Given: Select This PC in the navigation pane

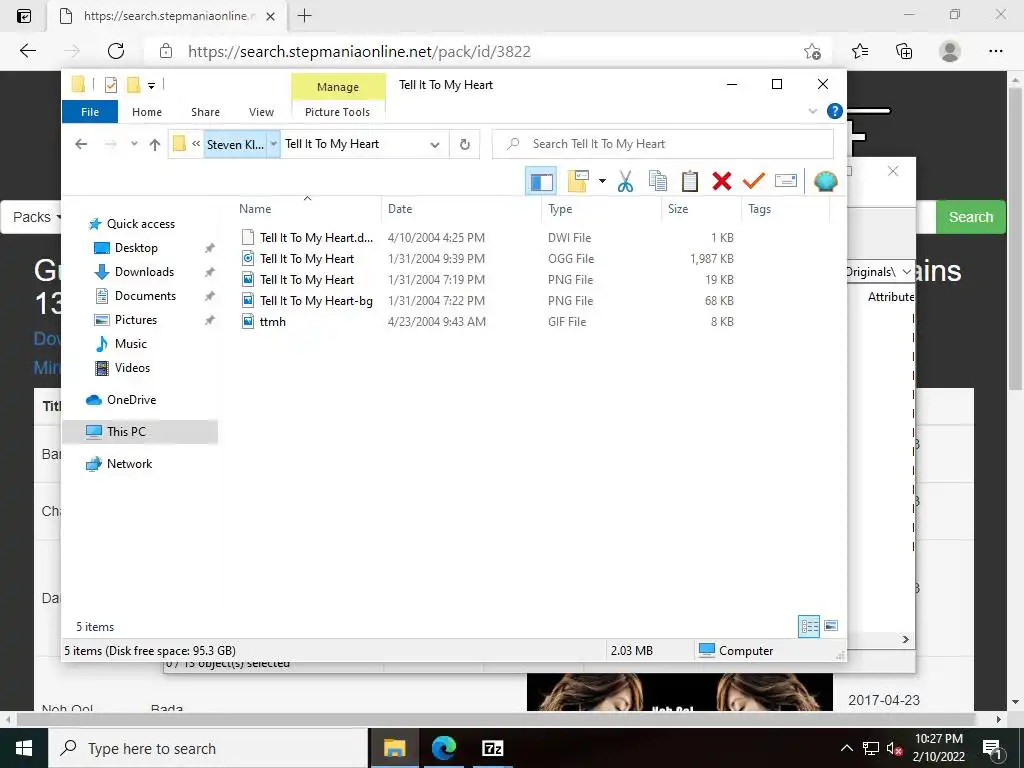Looking at the screenshot, I should pos(140,432).
